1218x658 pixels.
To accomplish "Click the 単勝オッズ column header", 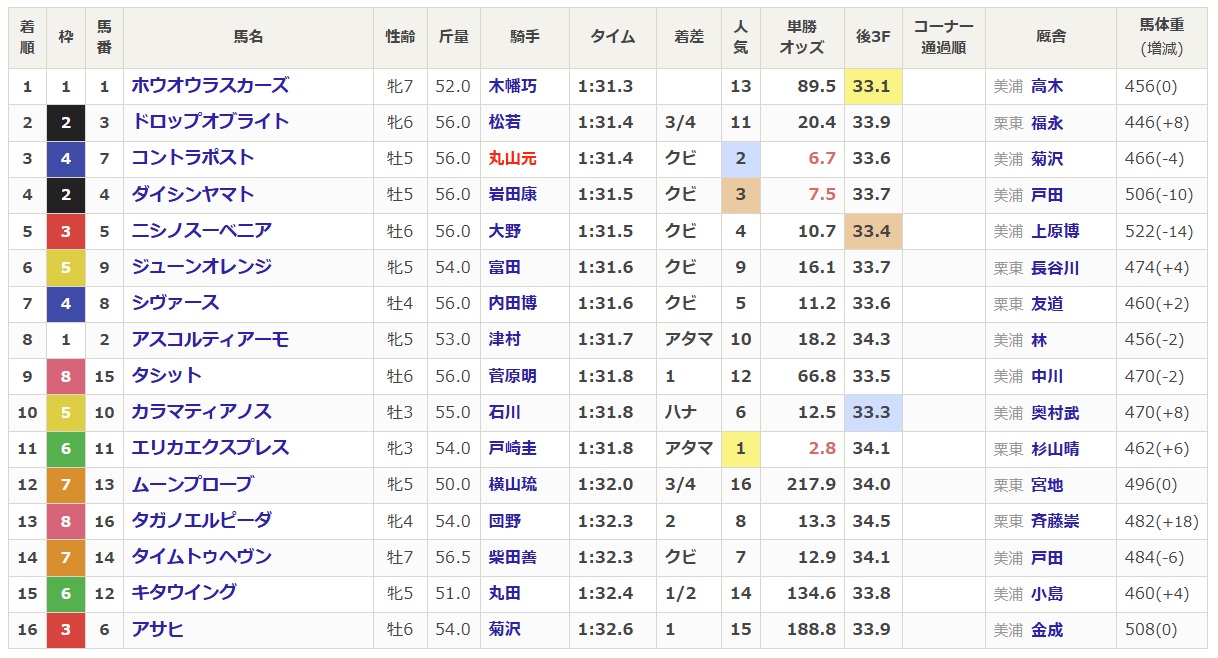I will [x=801, y=37].
